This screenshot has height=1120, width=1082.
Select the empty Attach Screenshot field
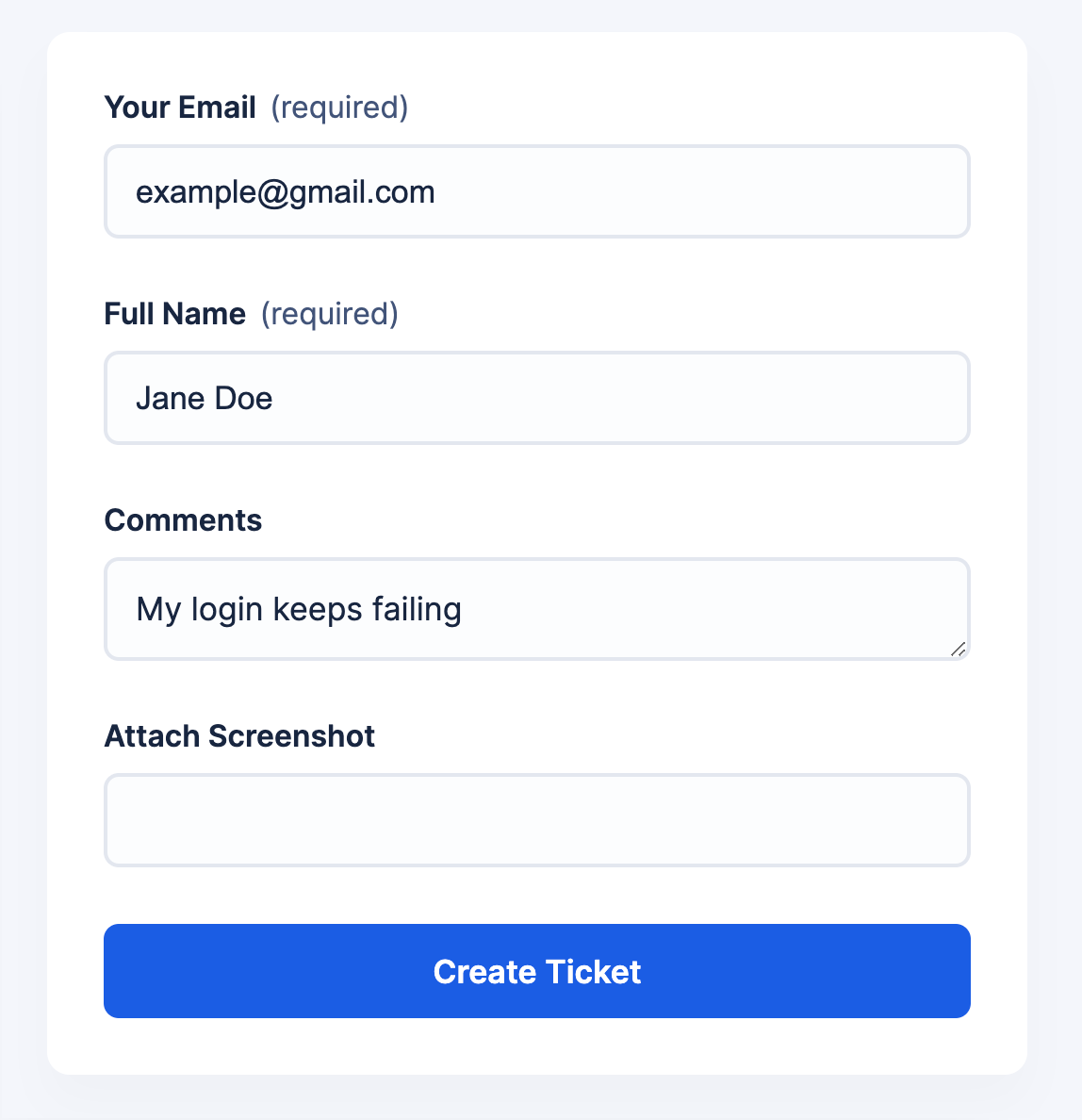click(x=536, y=820)
